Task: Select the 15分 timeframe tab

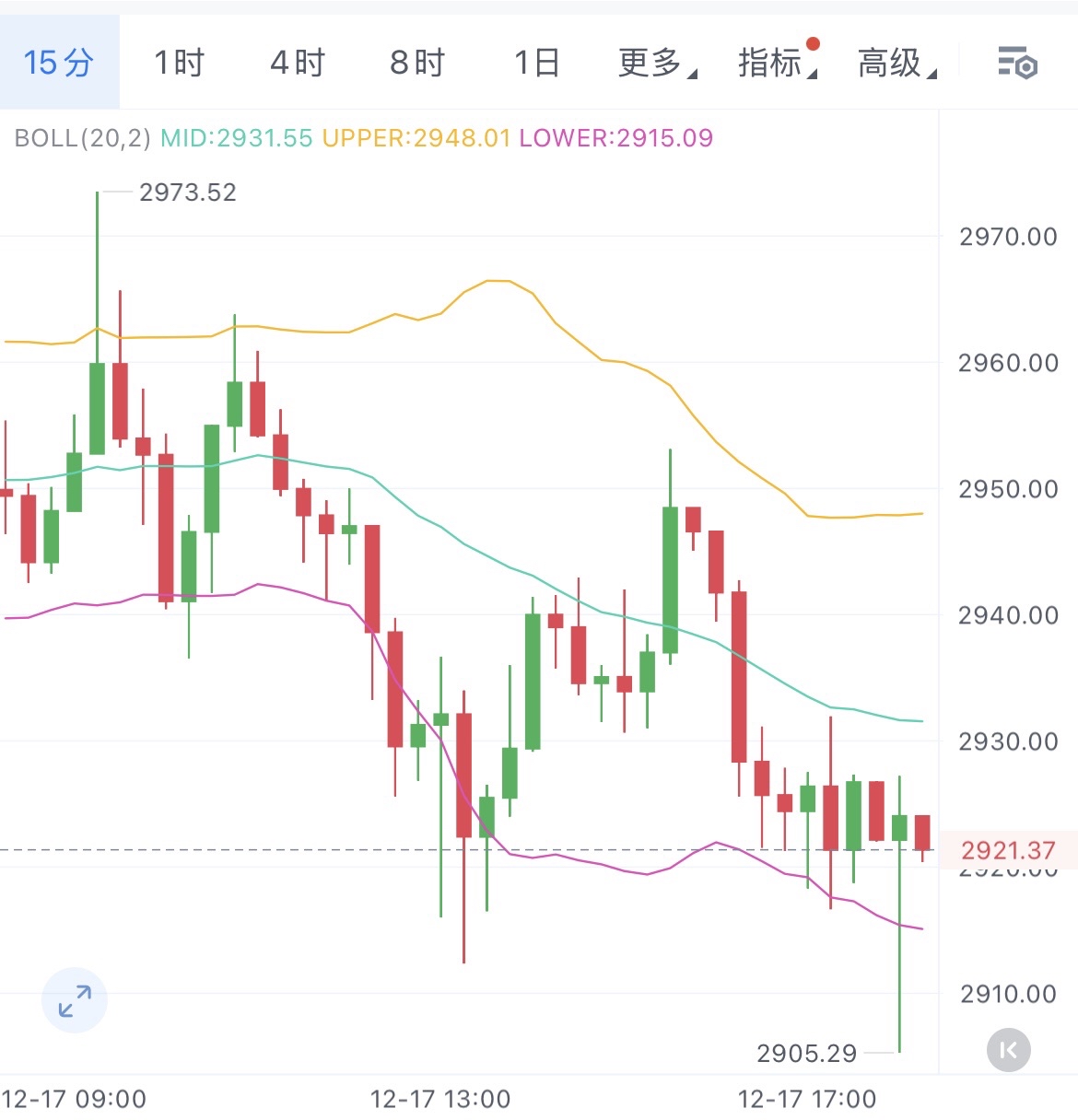Action: tap(59, 64)
